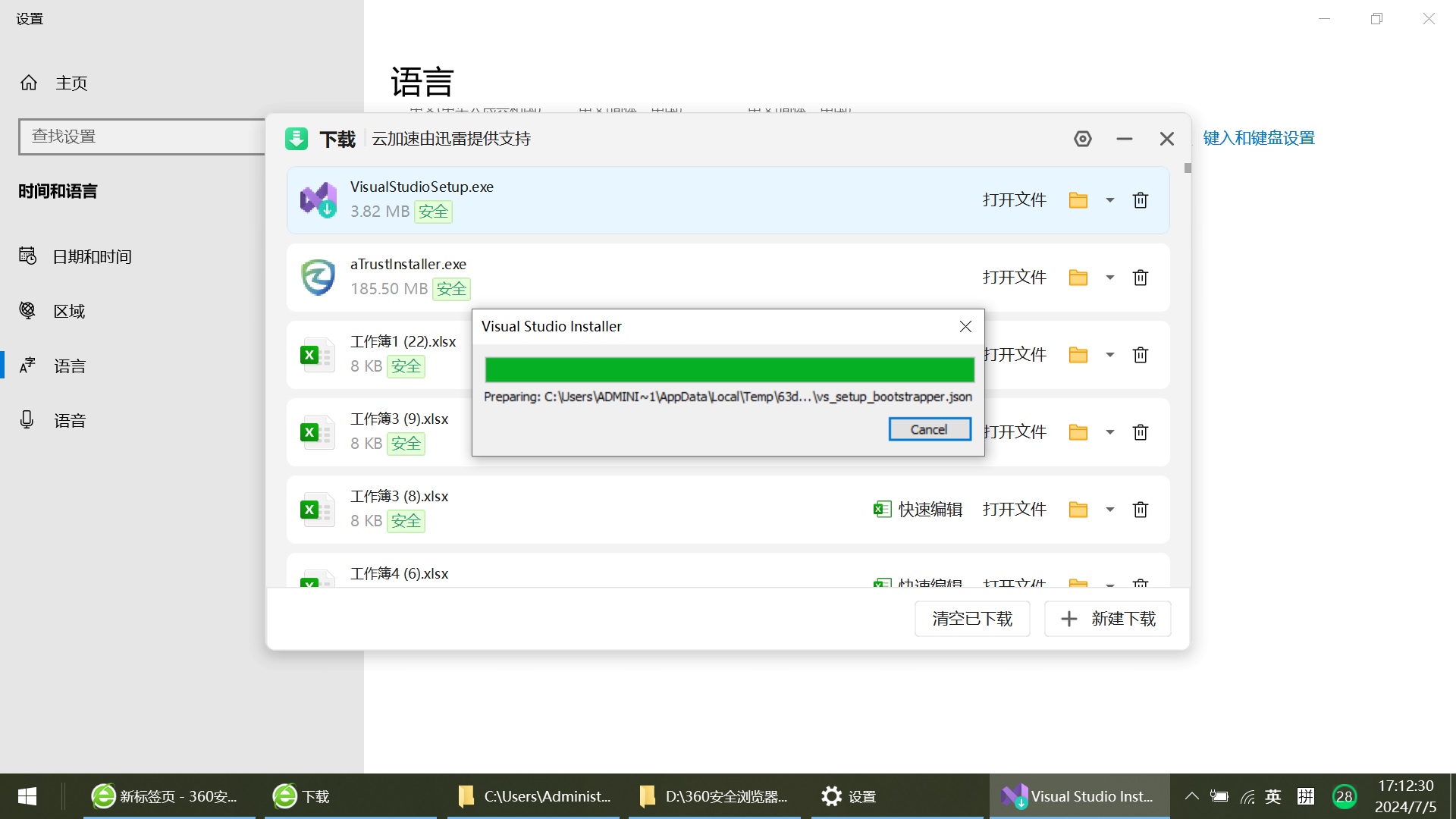The image size is (1456, 819).
Task: Click 打开文件 for VisualStudioSetup.exe
Action: (1015, 200)
